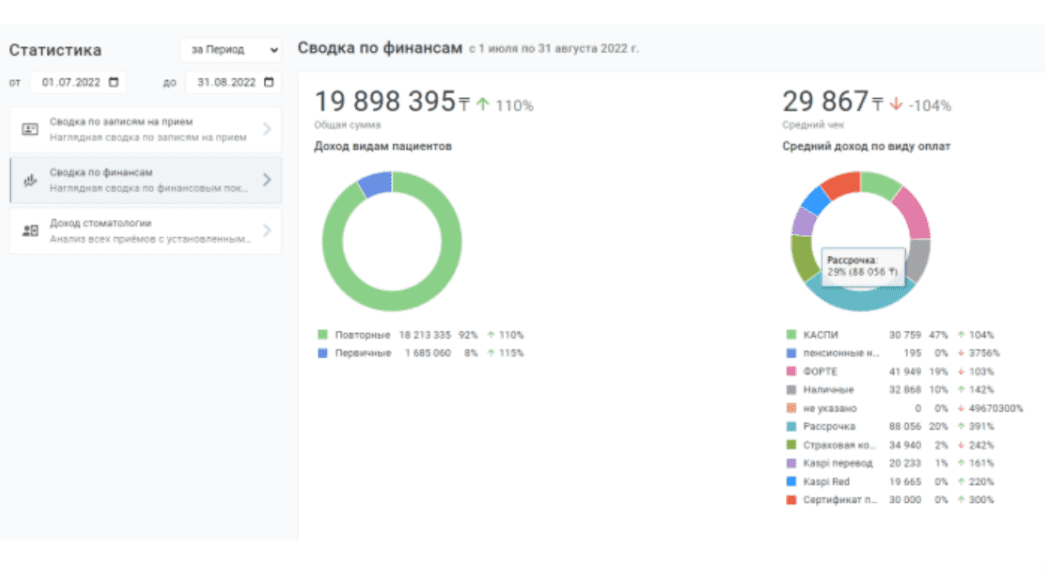Click the finance summary chart icon

click(x=30, y=180)
